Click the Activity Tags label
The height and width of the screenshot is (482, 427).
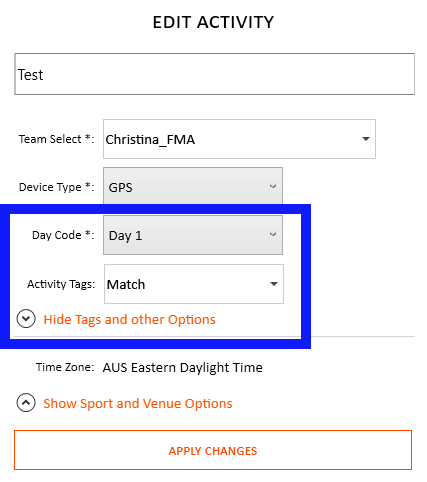click(61, 284)
